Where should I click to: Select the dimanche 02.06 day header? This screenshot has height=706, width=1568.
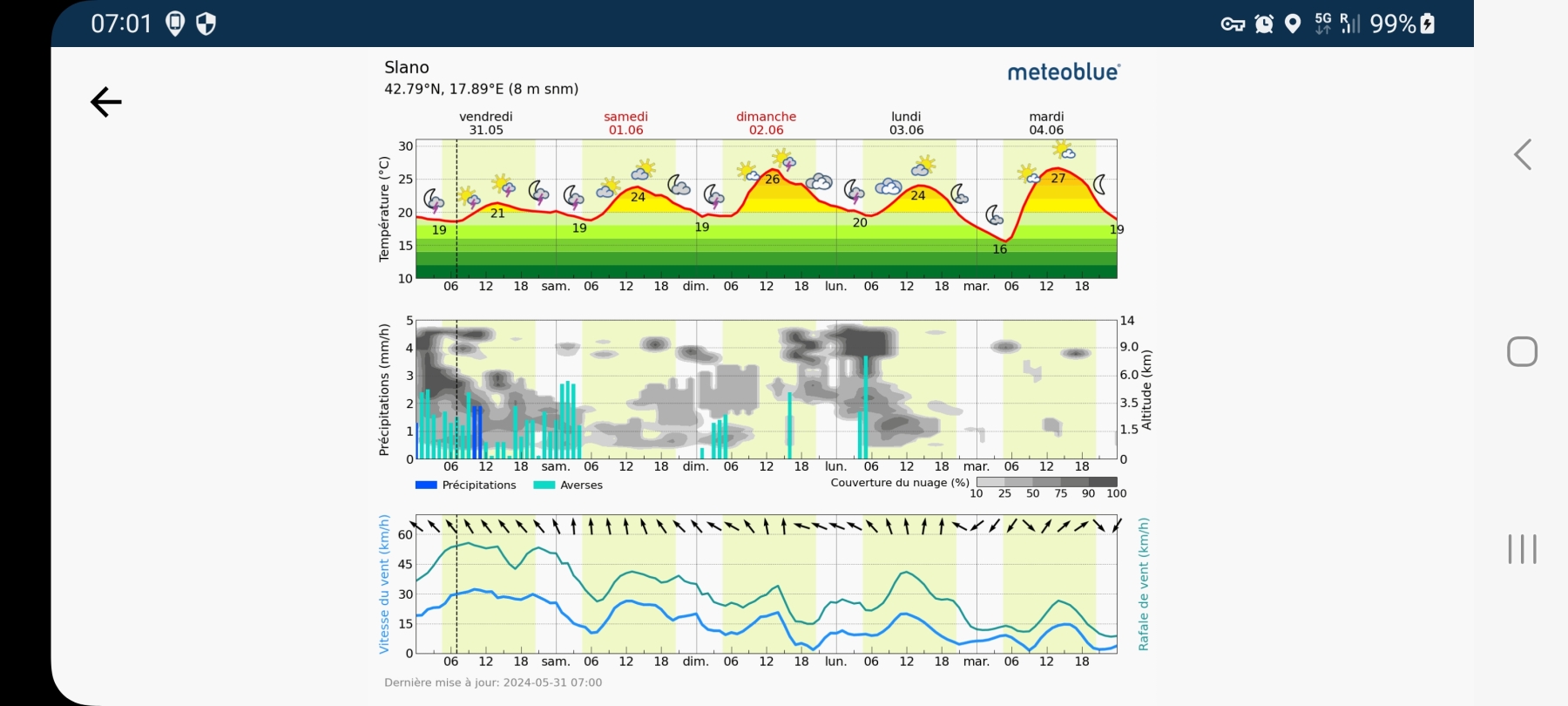click(x=766, y=123)
